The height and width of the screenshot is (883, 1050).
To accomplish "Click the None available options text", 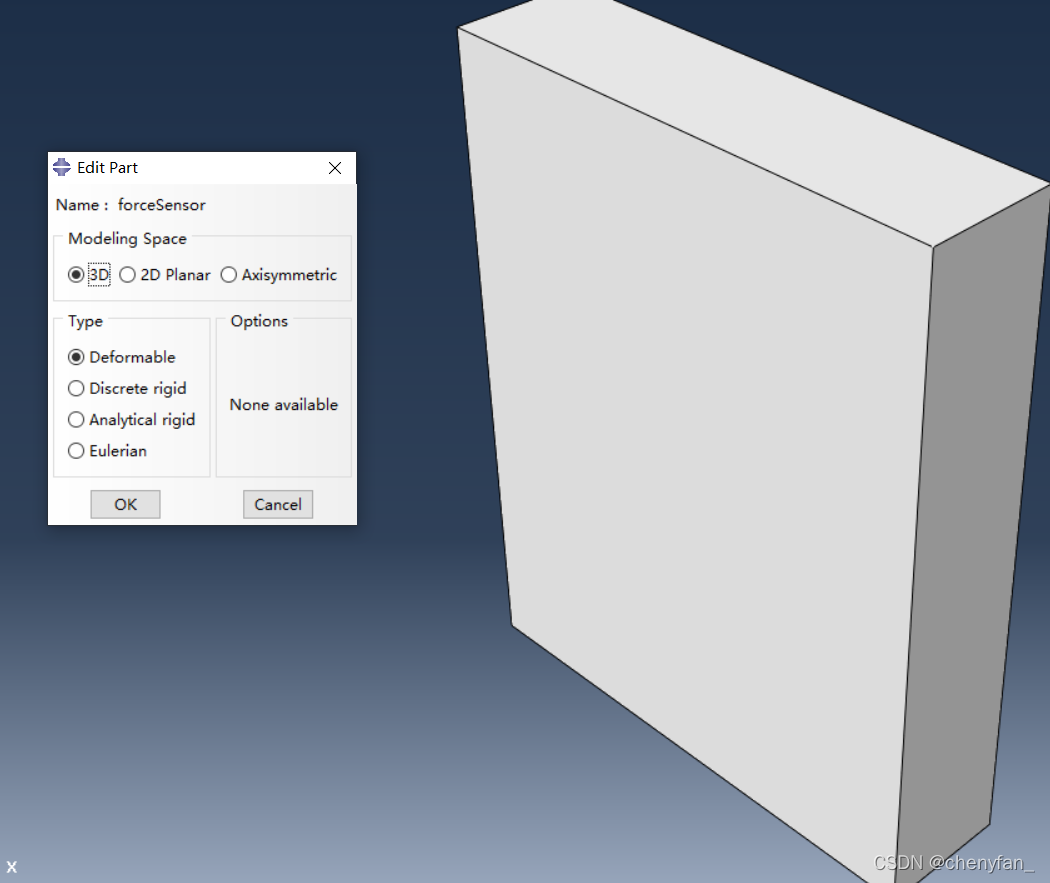I will (x=284, y=404).
